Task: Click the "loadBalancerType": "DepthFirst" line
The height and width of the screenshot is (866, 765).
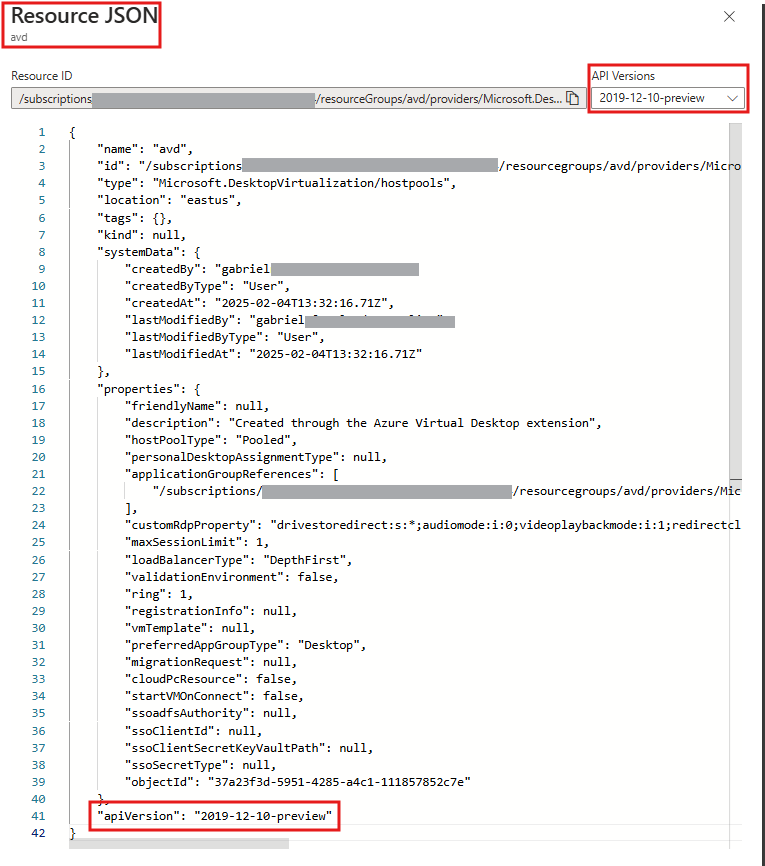Action: [239, 560]
